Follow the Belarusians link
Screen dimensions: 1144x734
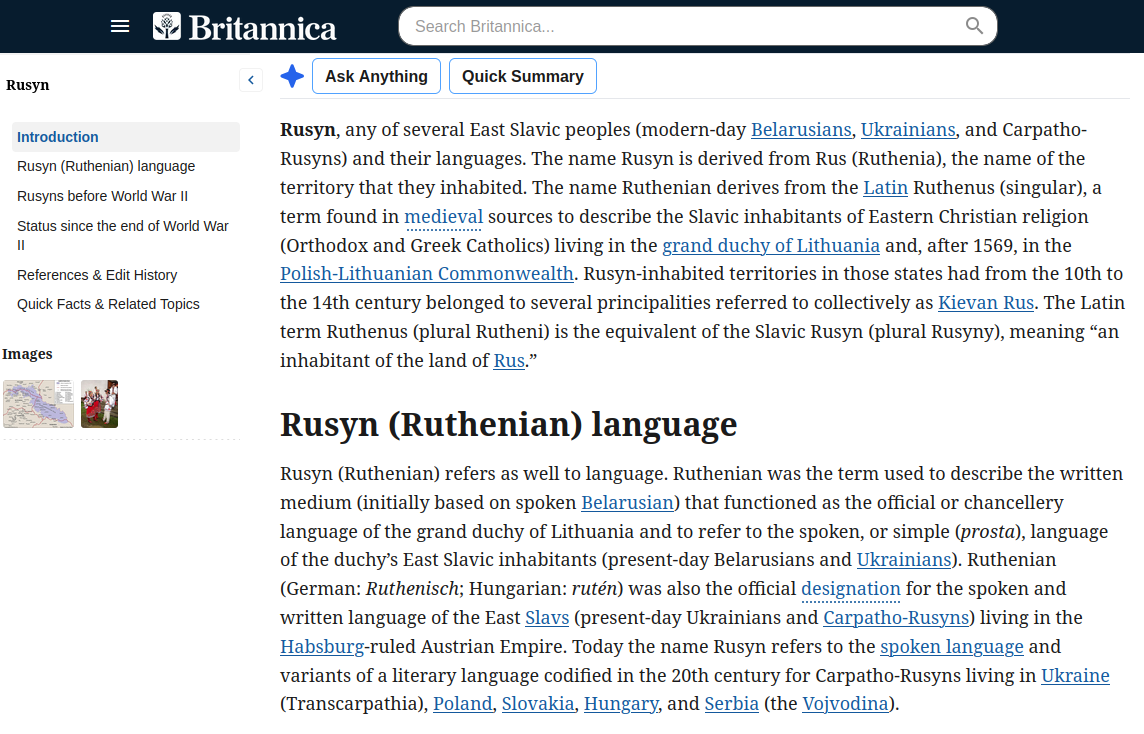click(801, 130)
